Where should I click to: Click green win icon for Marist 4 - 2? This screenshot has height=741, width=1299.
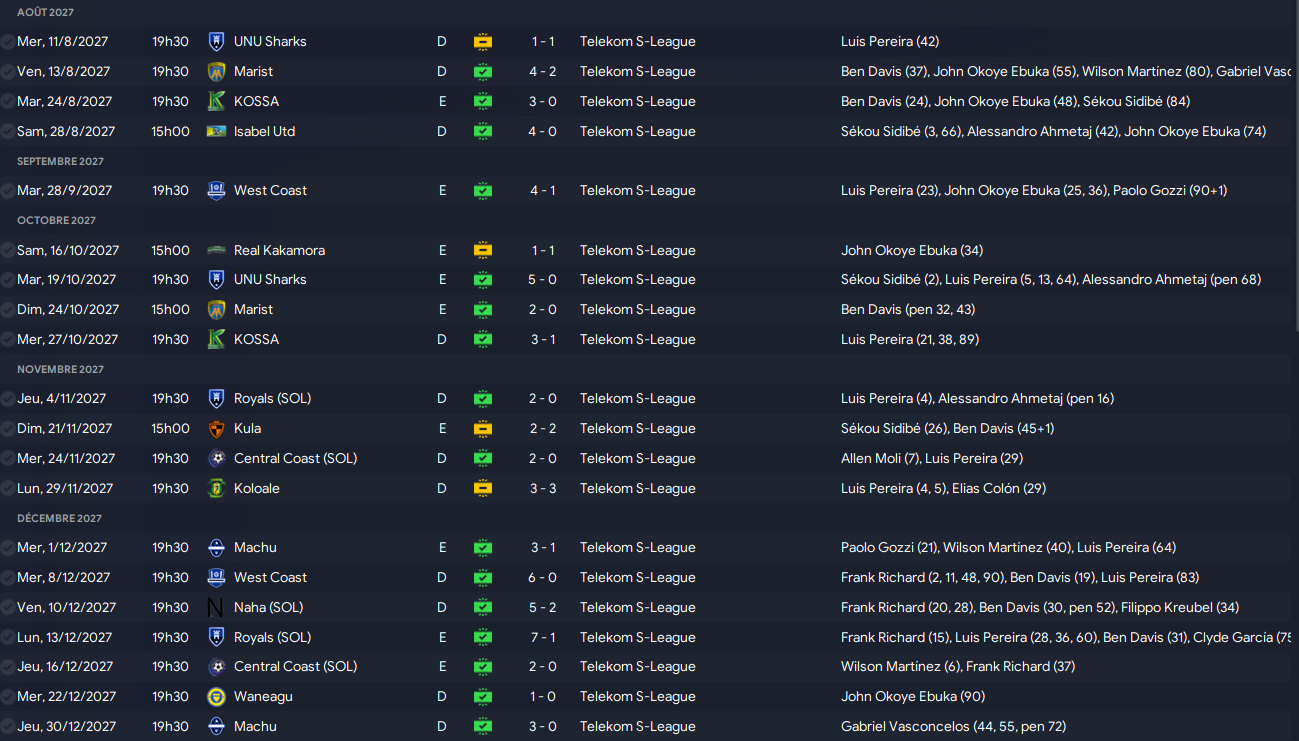[482, 71]
